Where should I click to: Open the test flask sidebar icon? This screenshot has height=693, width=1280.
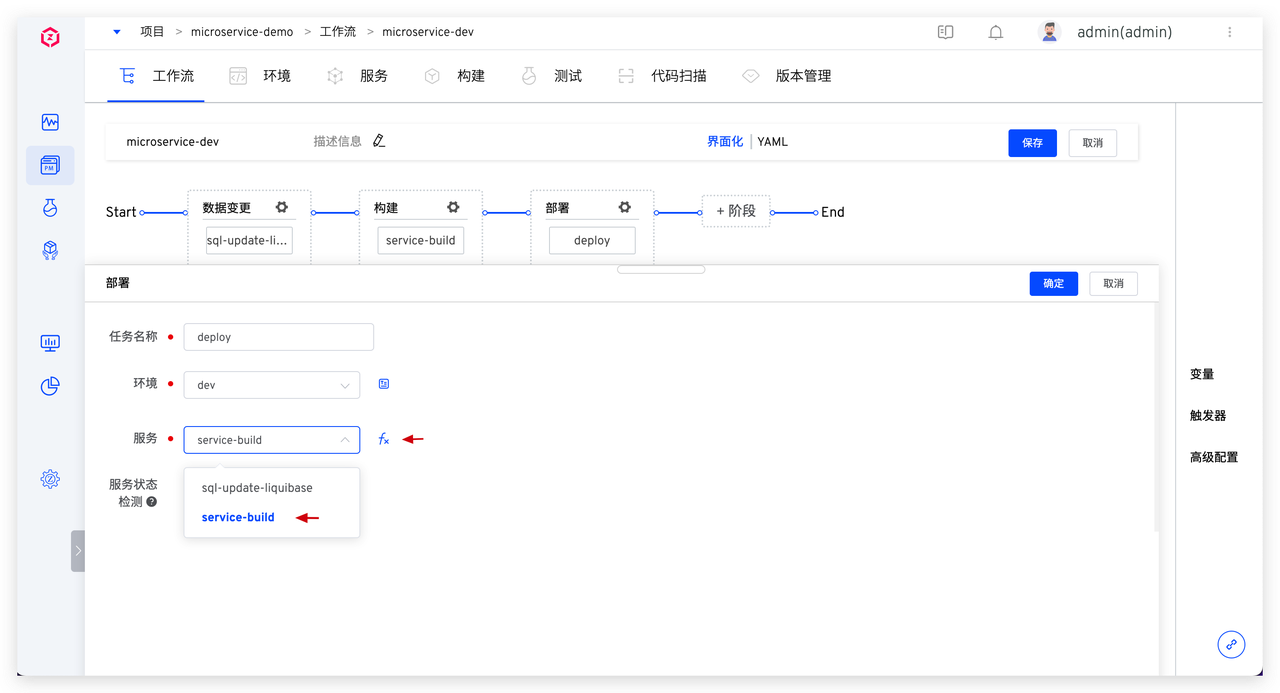point(50,208)
